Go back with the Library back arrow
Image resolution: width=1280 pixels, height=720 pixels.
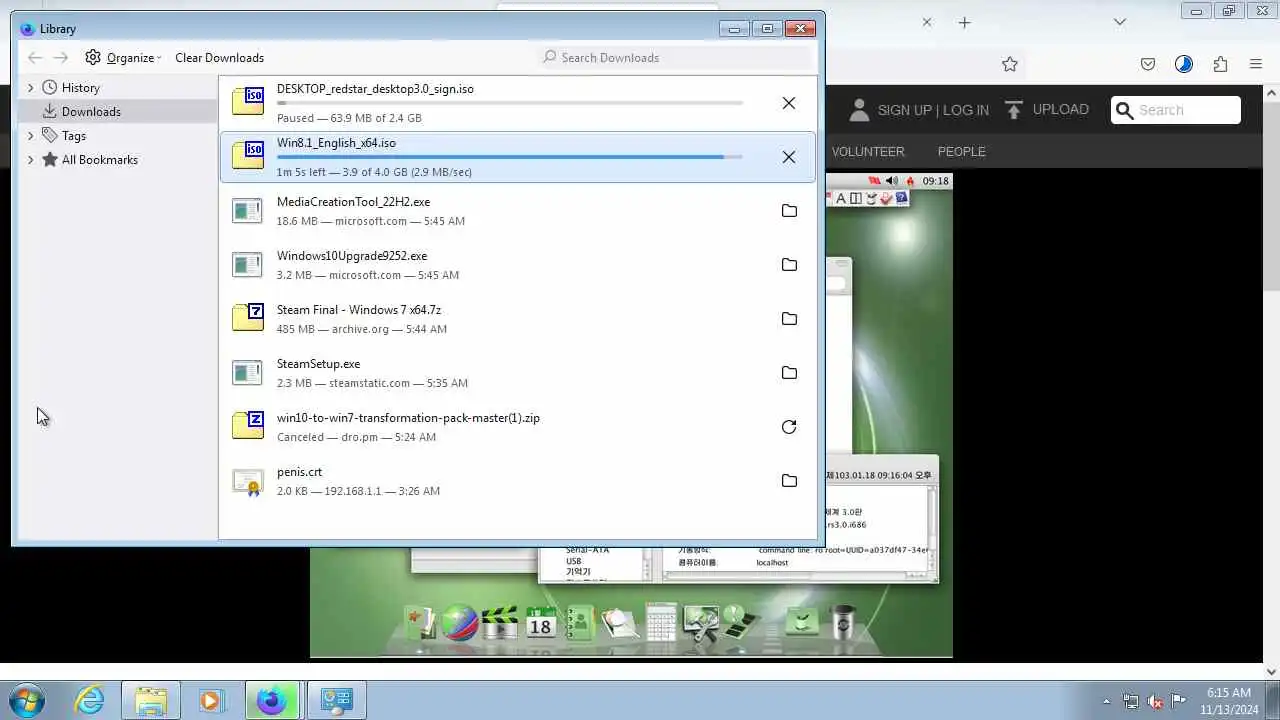(x=35, y=57)
